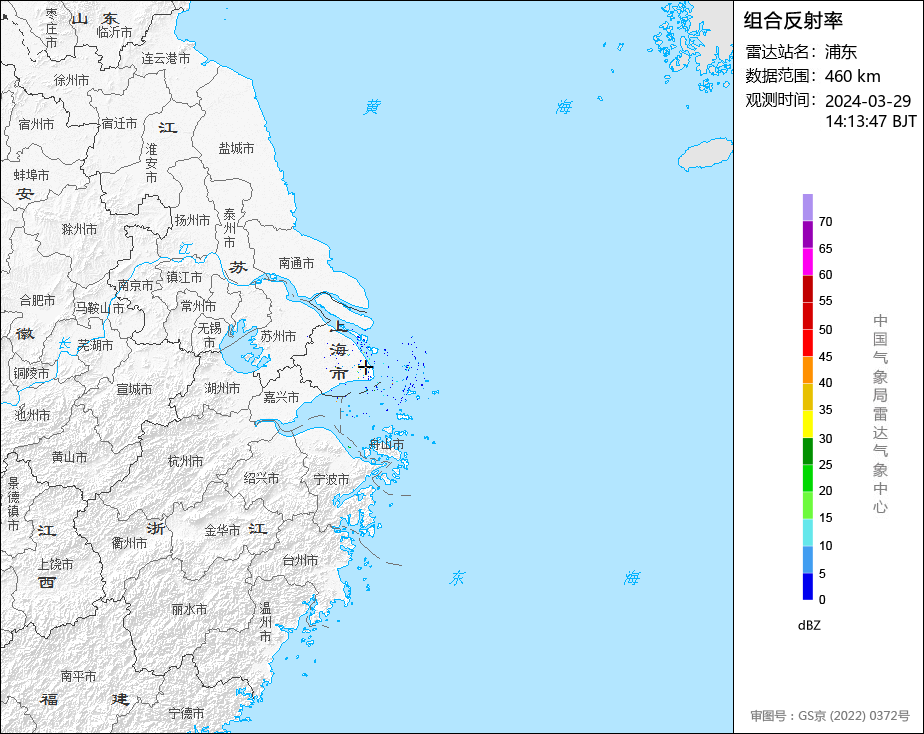Click the 黄 sea label
The image size is (924, 734).
tap(372, 107)
